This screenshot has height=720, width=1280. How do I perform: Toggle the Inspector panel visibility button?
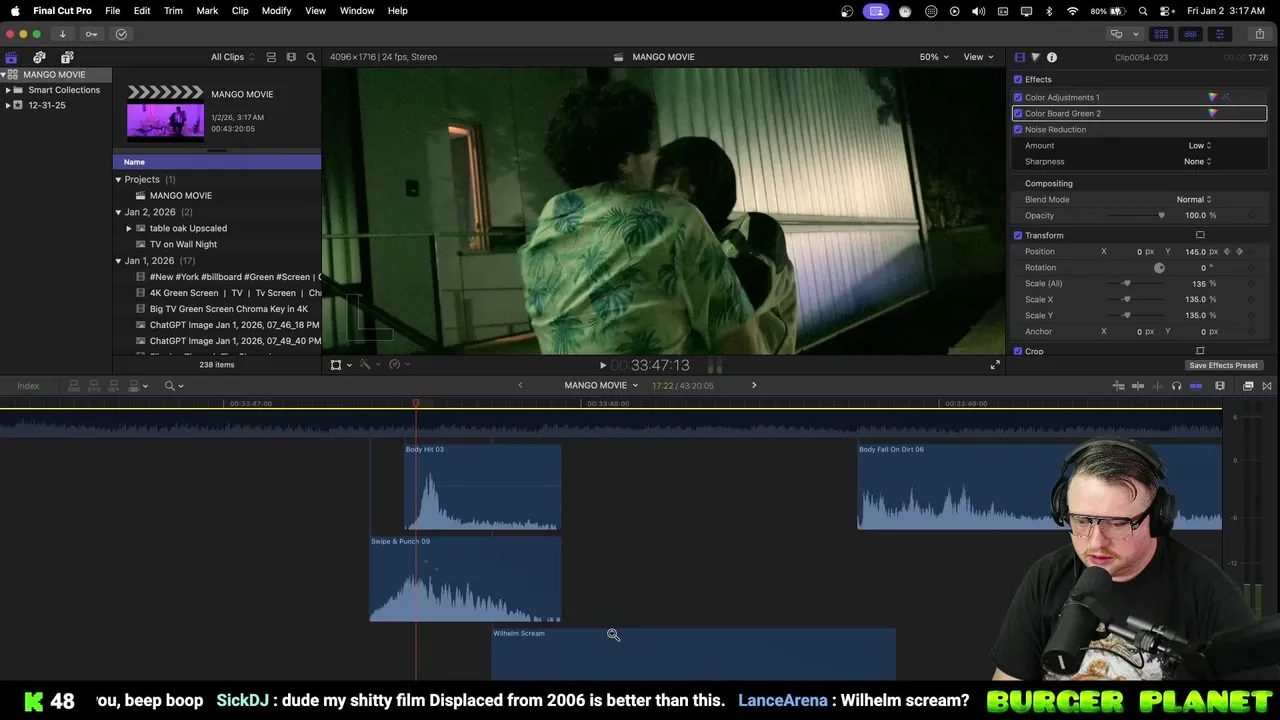coord(1219,34)
